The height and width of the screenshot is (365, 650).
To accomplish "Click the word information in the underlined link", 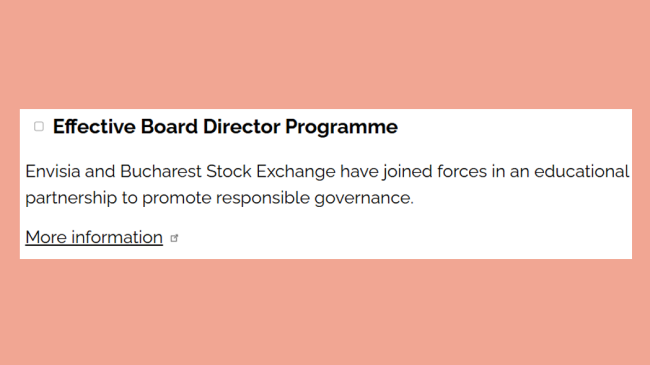I will click(117, 237).
